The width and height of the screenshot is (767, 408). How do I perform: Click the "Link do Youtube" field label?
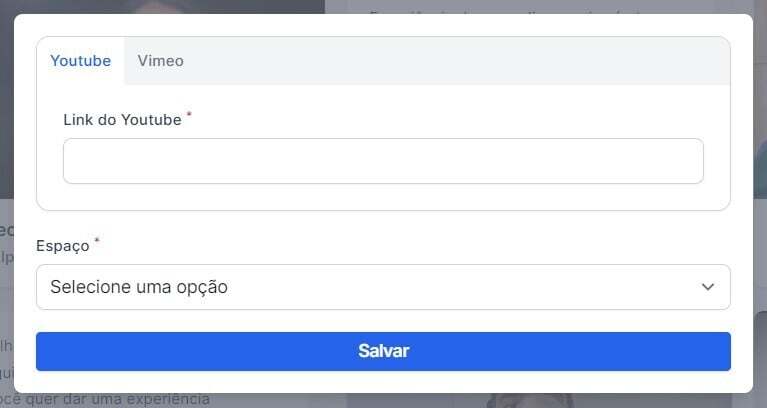[x=122, y=120]
